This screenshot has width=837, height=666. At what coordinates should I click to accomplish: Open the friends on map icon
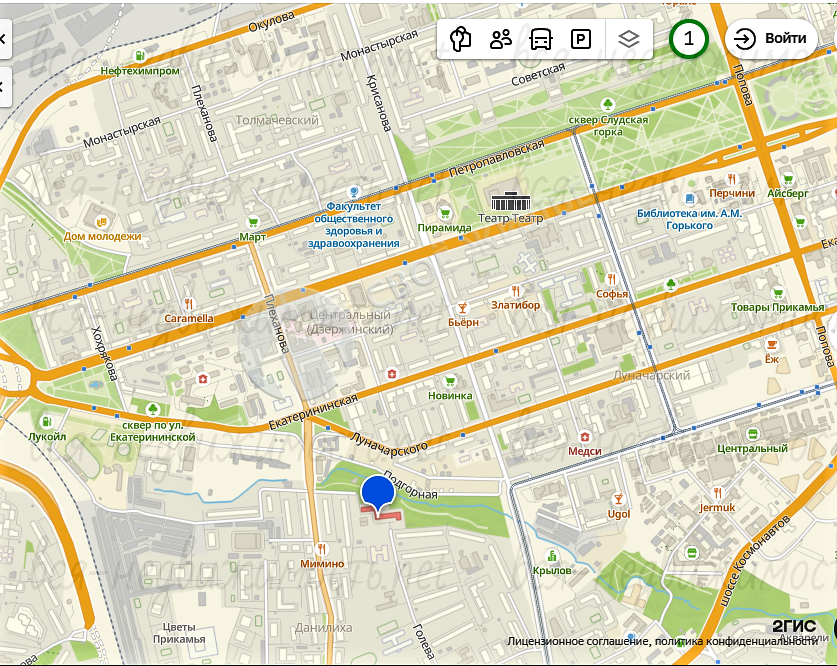click(501, 39)
